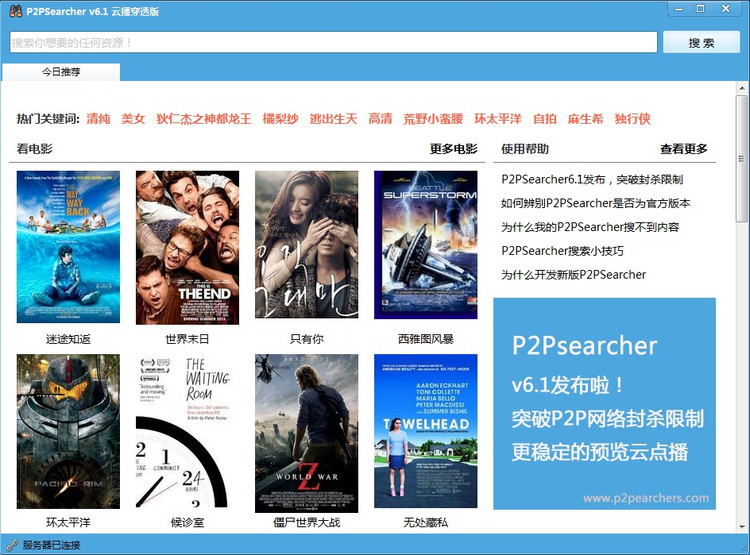Click movie title 西雅图风暴
750x555 pixels.
tap(426, 339)
